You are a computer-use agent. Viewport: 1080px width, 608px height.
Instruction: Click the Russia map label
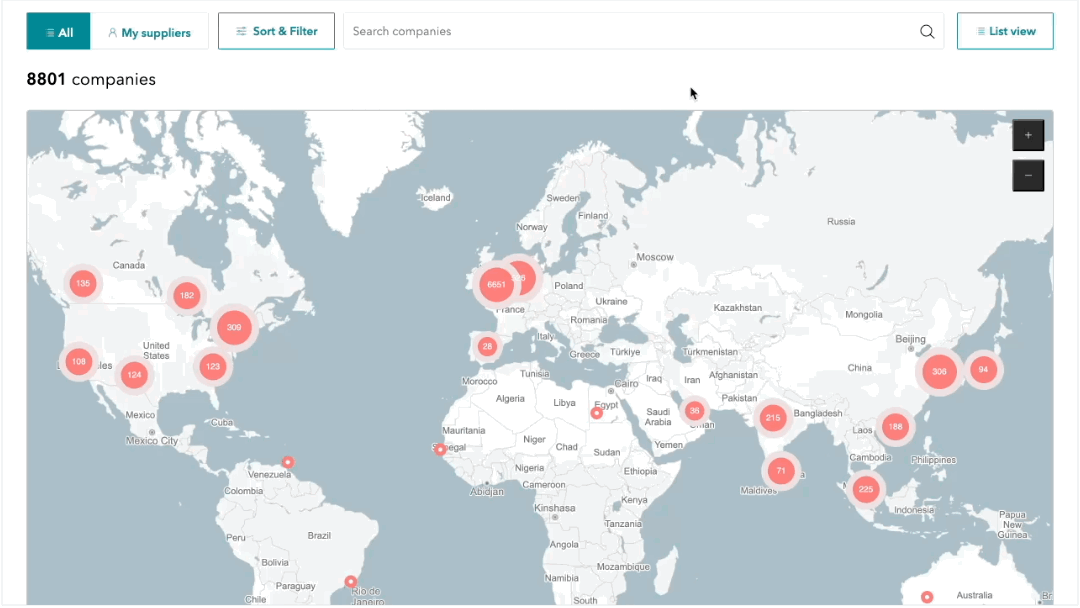coord(841,222)
